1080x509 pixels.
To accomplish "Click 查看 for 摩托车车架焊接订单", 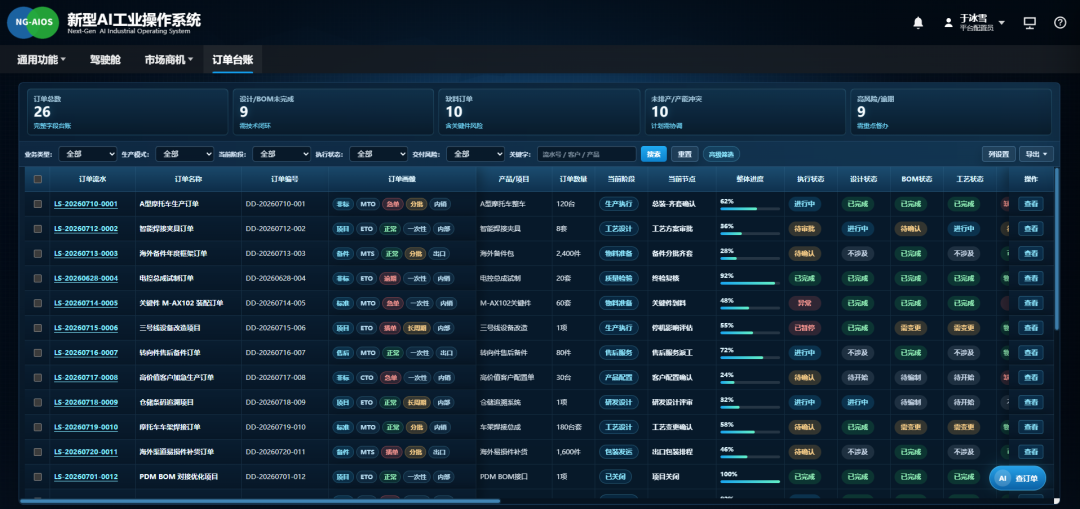I will point(1030,427).
